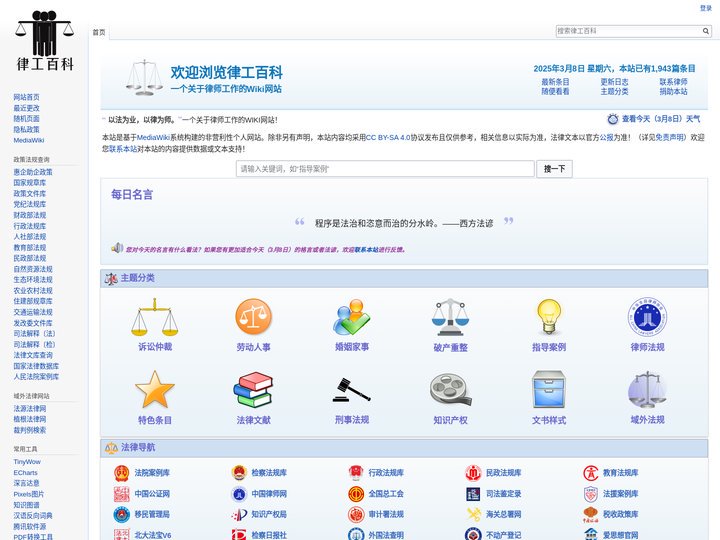Open 隐私政策 in sidebar
Viewport: 720px width, 540px height.
pos(26,129)
